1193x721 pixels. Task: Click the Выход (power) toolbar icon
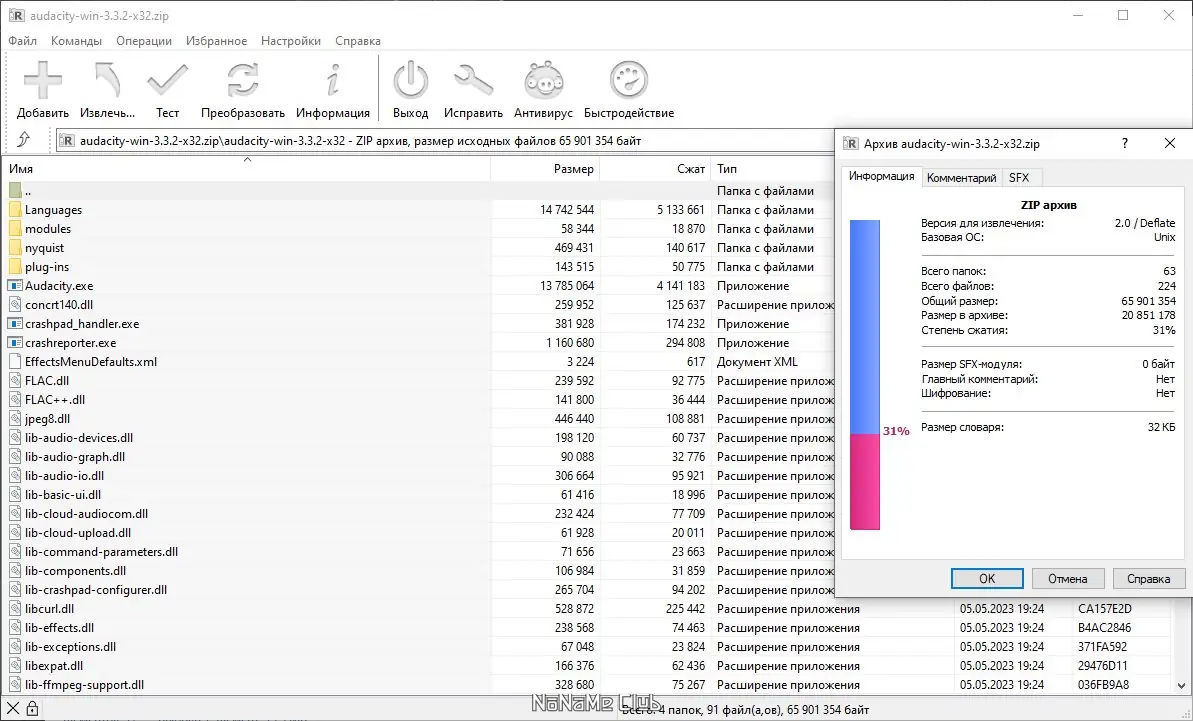coord(411,80)
